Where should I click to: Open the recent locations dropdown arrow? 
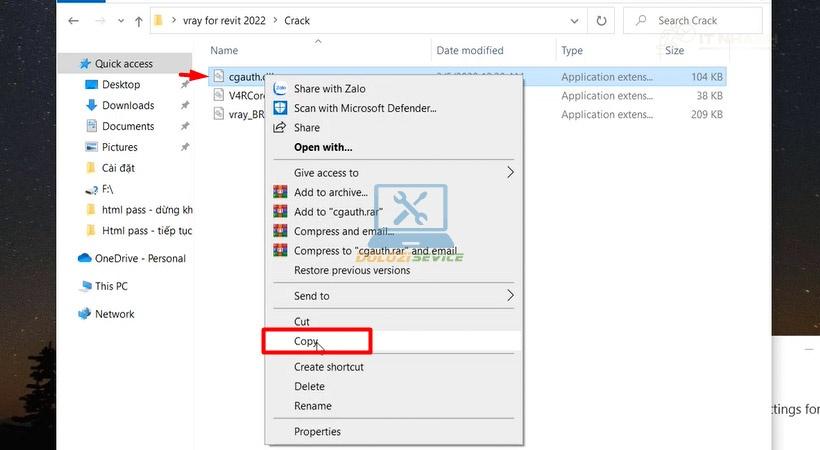coord(121,21)
